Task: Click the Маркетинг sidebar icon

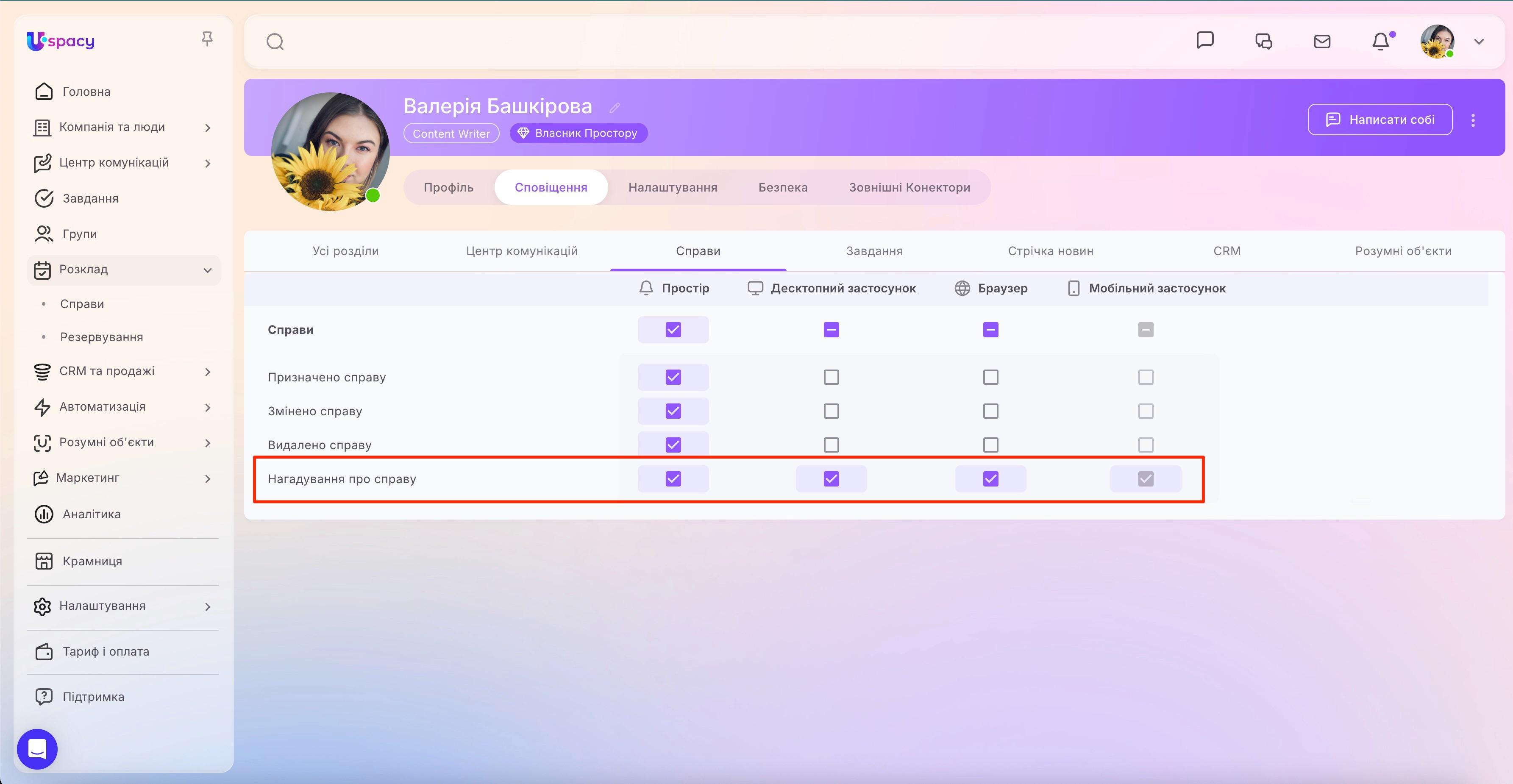Action: coord(41,478)
